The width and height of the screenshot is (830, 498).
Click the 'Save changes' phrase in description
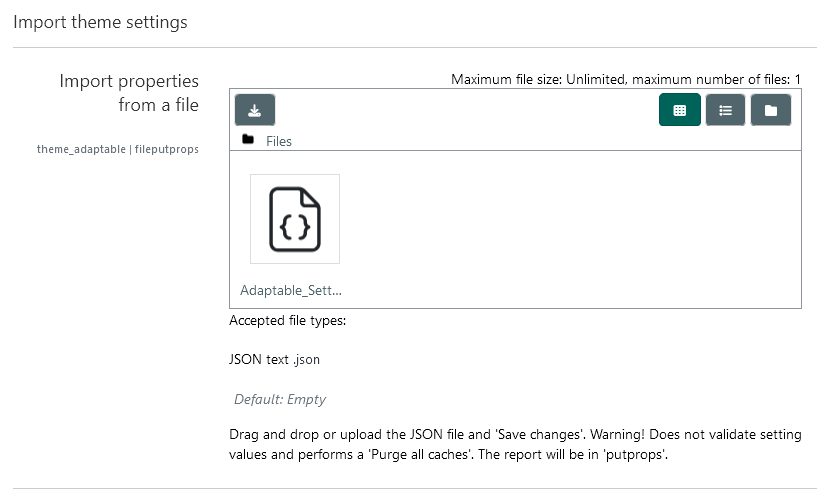539,434
